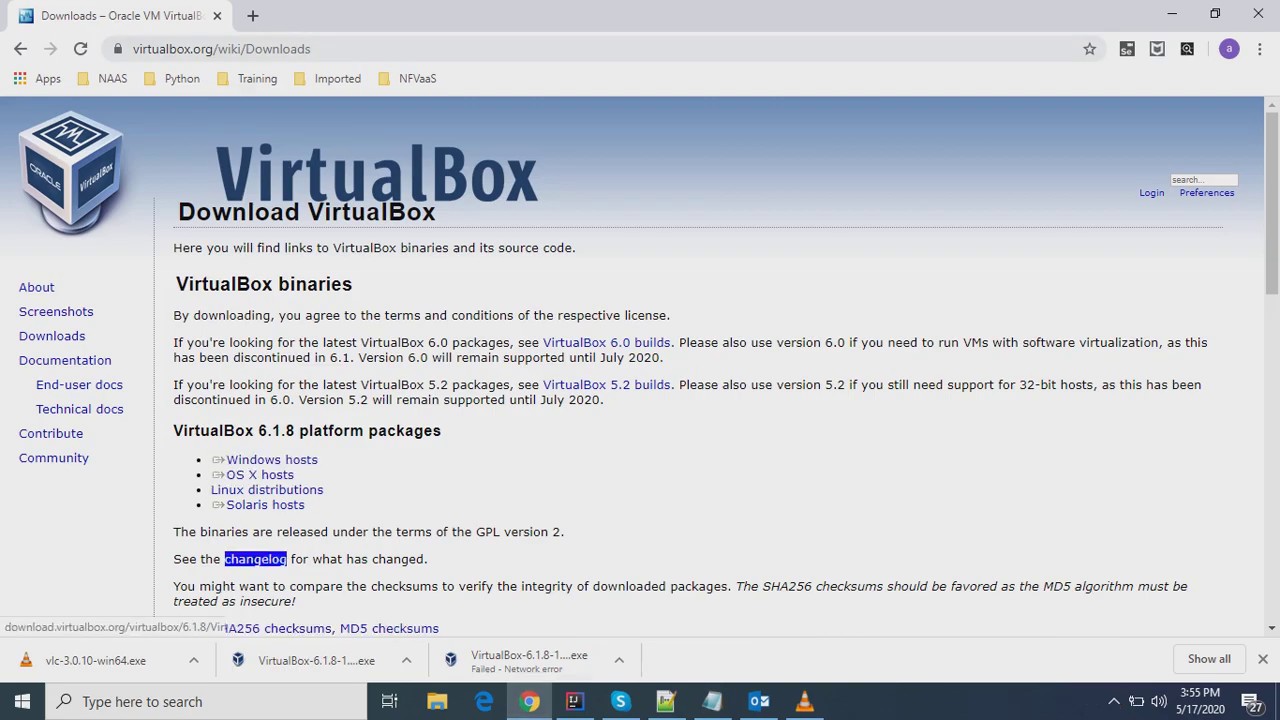Bookmark this page with the star icon
Viewport: 1280px width, 720px height.
pos(1089,48)
